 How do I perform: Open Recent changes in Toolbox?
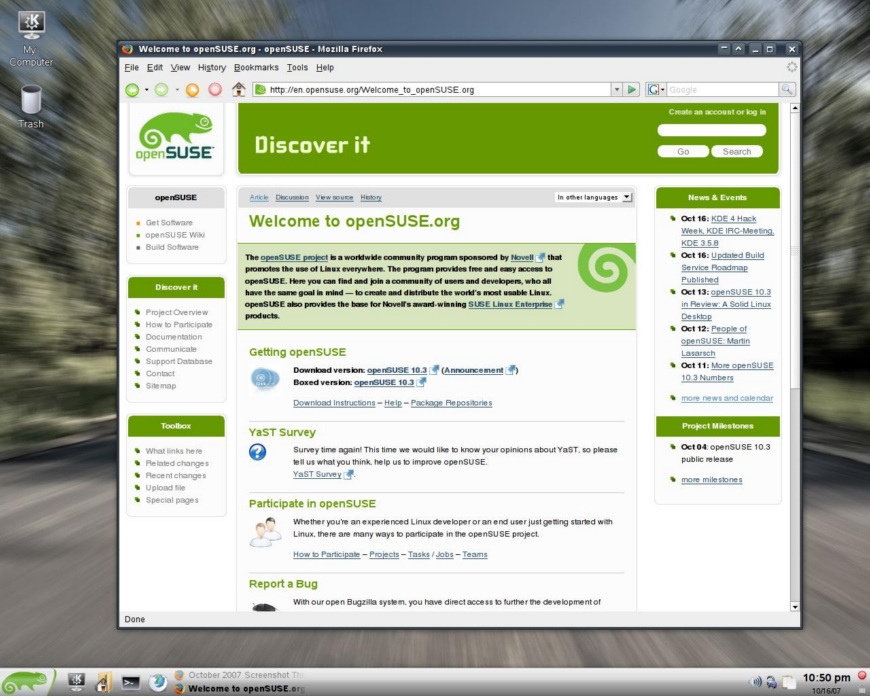pos(175,476)
